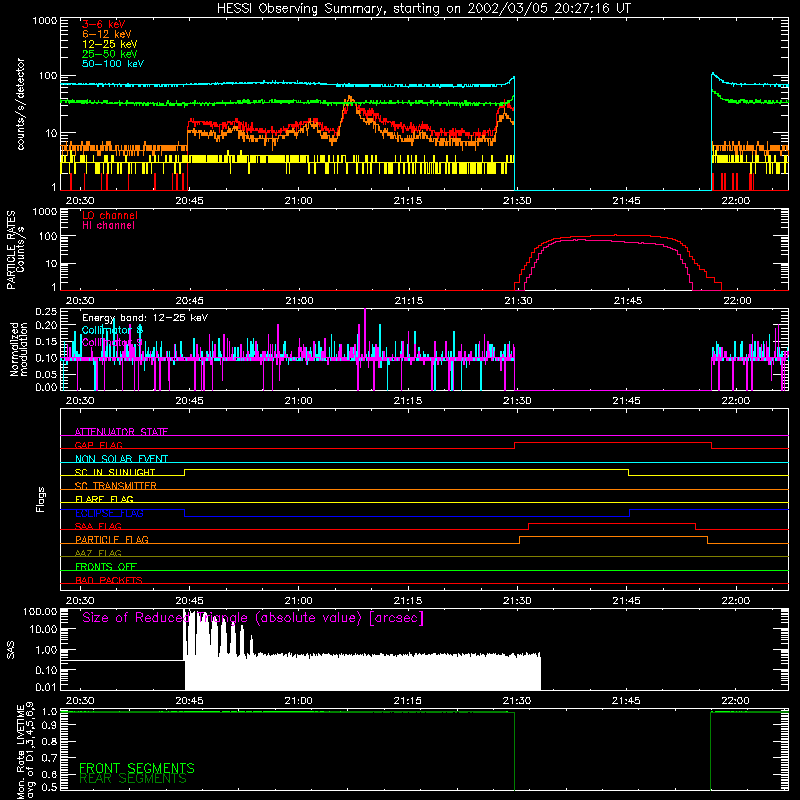Select the blue ECLIPSE FLAG label
The image size is (800, 800).
tap(109, 513)
